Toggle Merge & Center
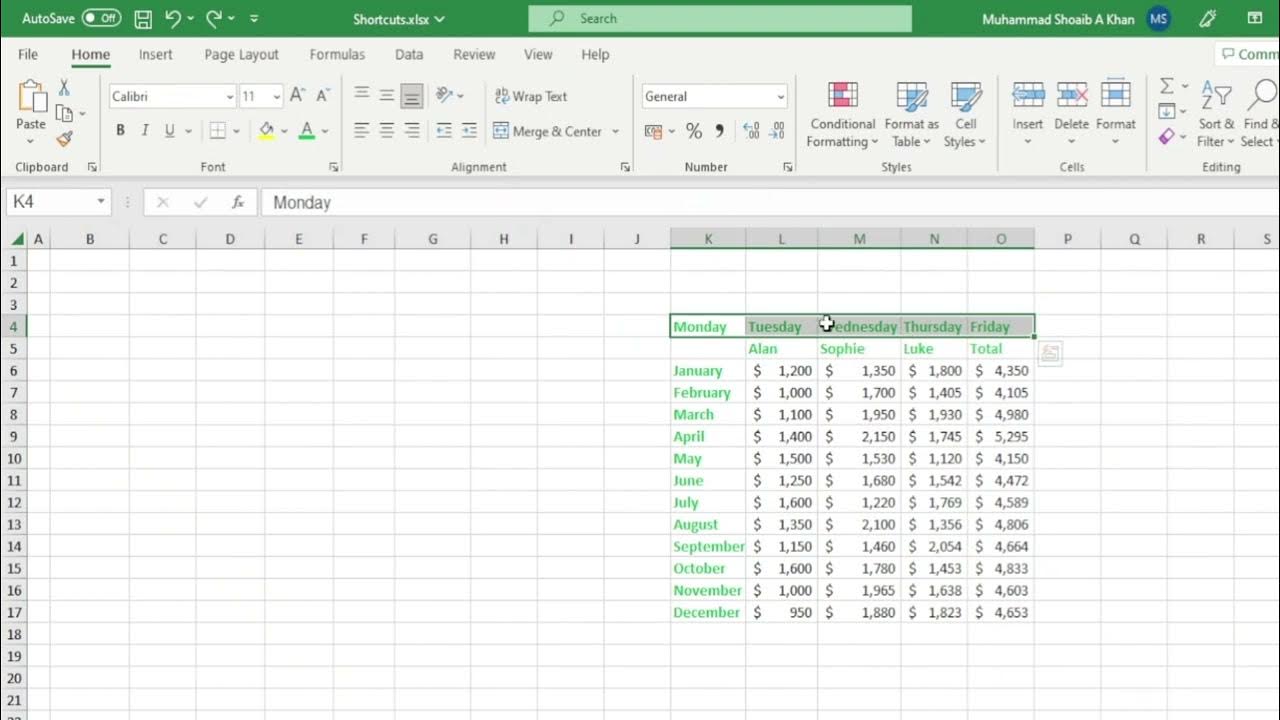This screenshot has width=1280, height=720. 548,131
